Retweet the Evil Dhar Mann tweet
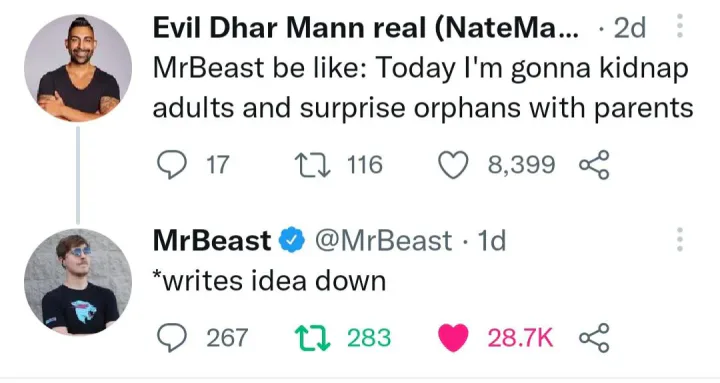720x383 pixels. (312, 165)
